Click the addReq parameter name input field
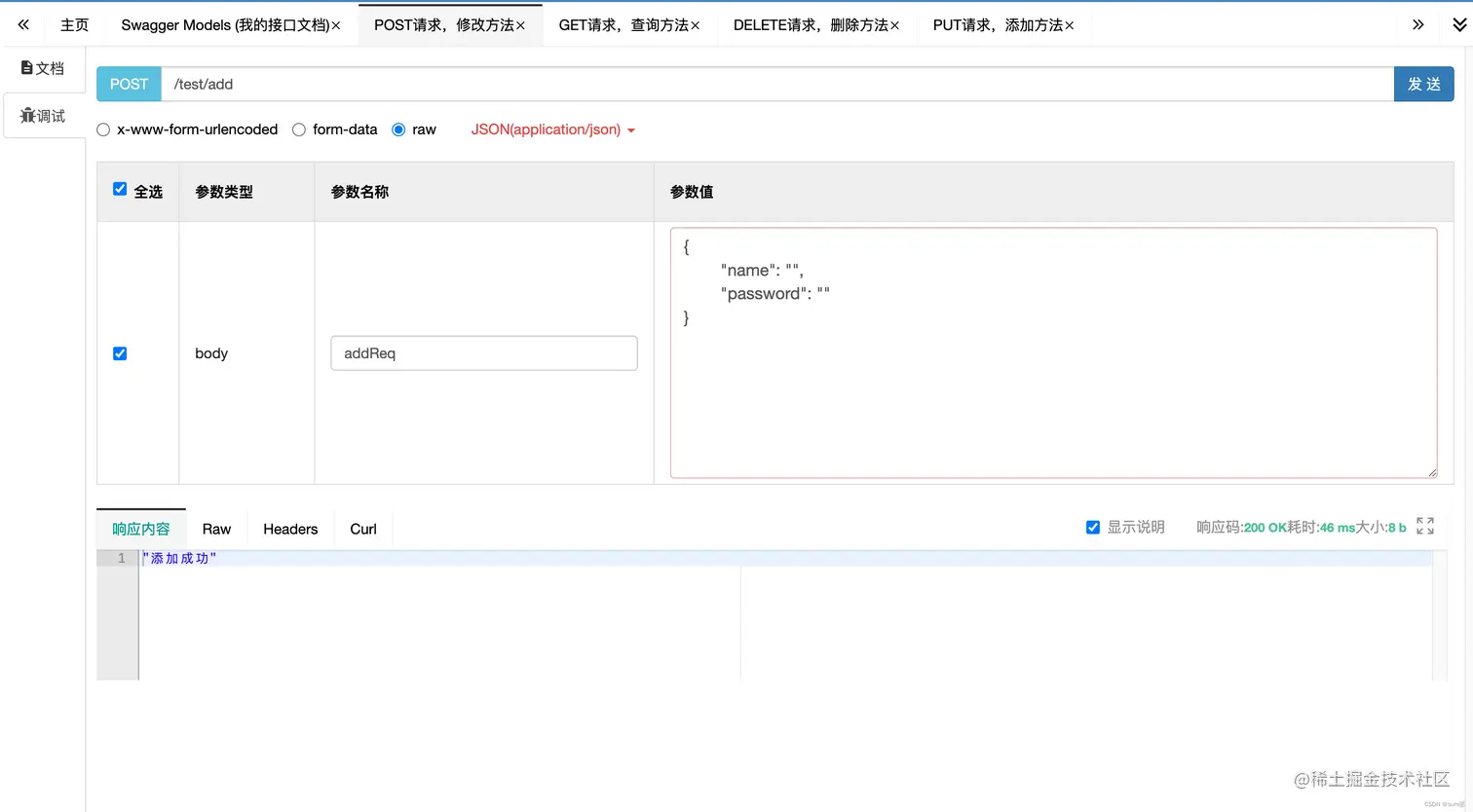The height and width of the screenshot is (812, 1473). point(483,353)
